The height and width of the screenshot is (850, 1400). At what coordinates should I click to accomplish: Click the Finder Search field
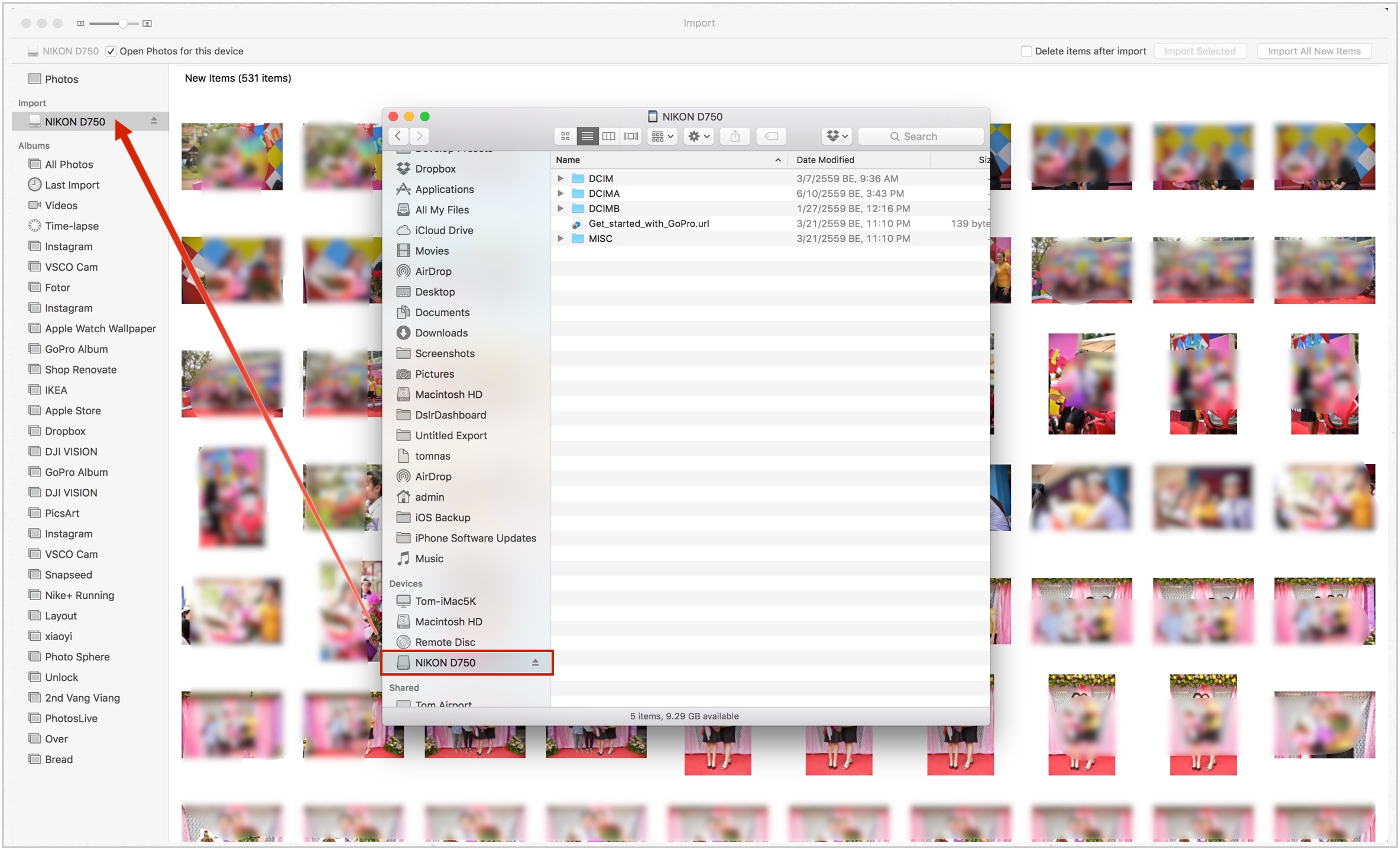[x=921, y=136]
